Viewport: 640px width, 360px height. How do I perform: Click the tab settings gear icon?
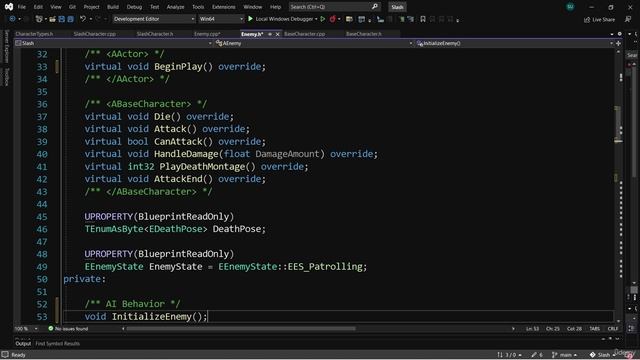point(619,34)
